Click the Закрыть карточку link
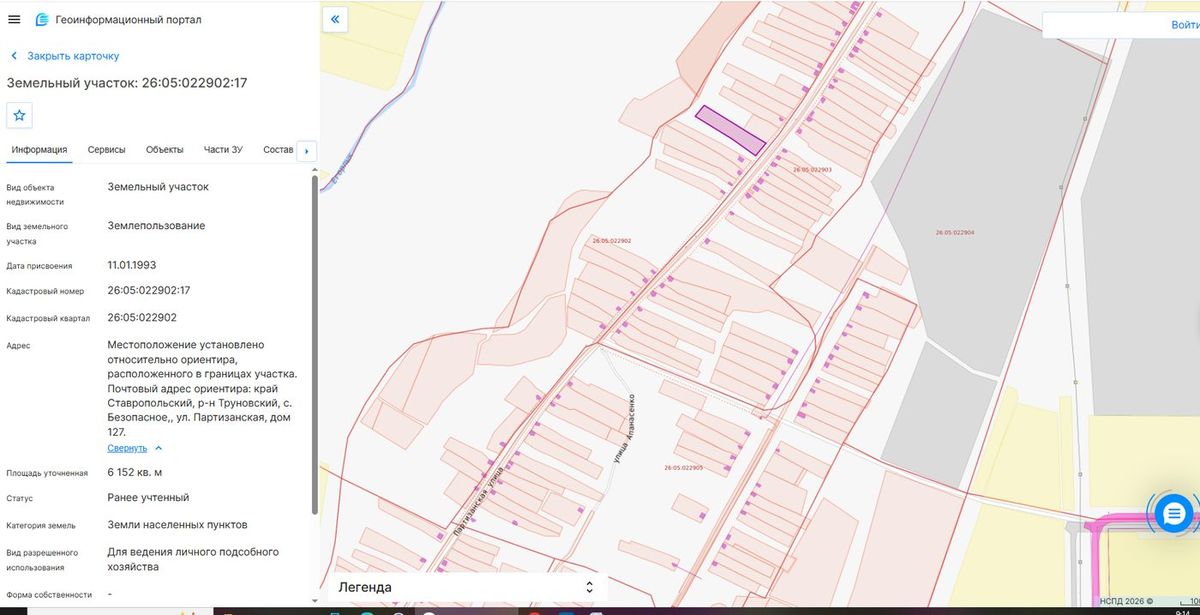 tap(73, 56)
